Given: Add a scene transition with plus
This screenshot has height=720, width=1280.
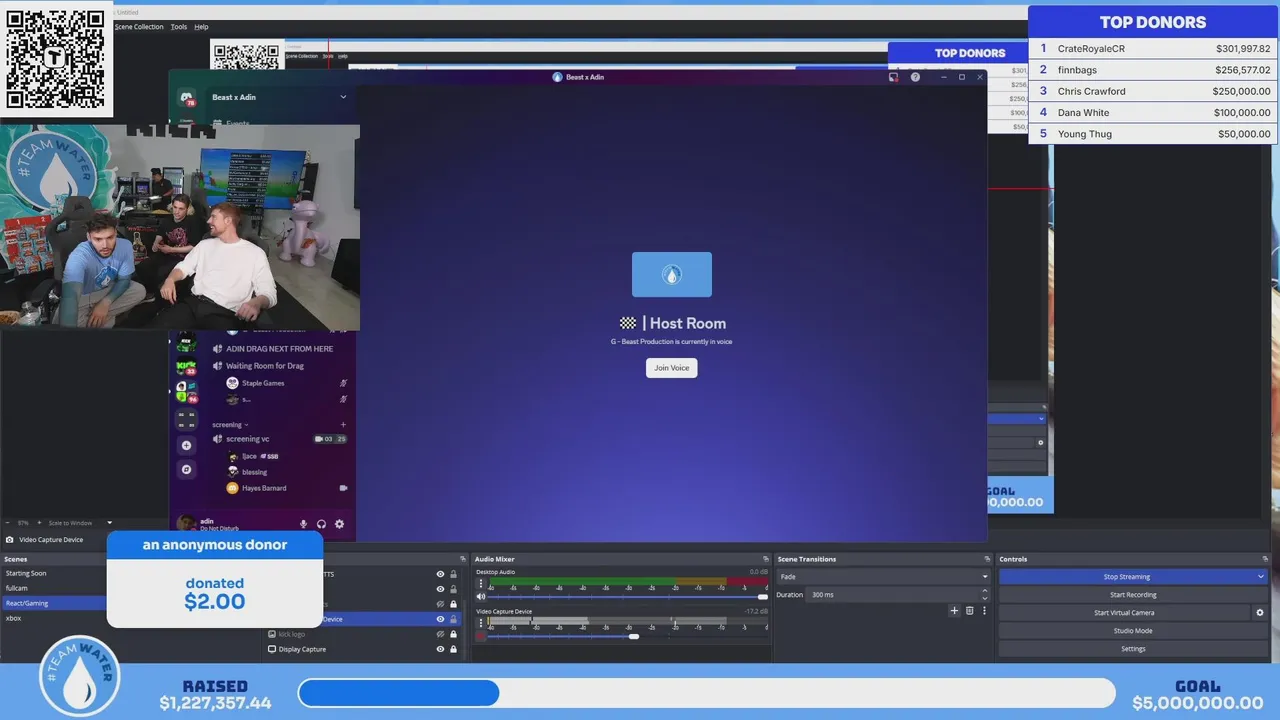Looking at the screenshot, I should [x=954, y=610].
